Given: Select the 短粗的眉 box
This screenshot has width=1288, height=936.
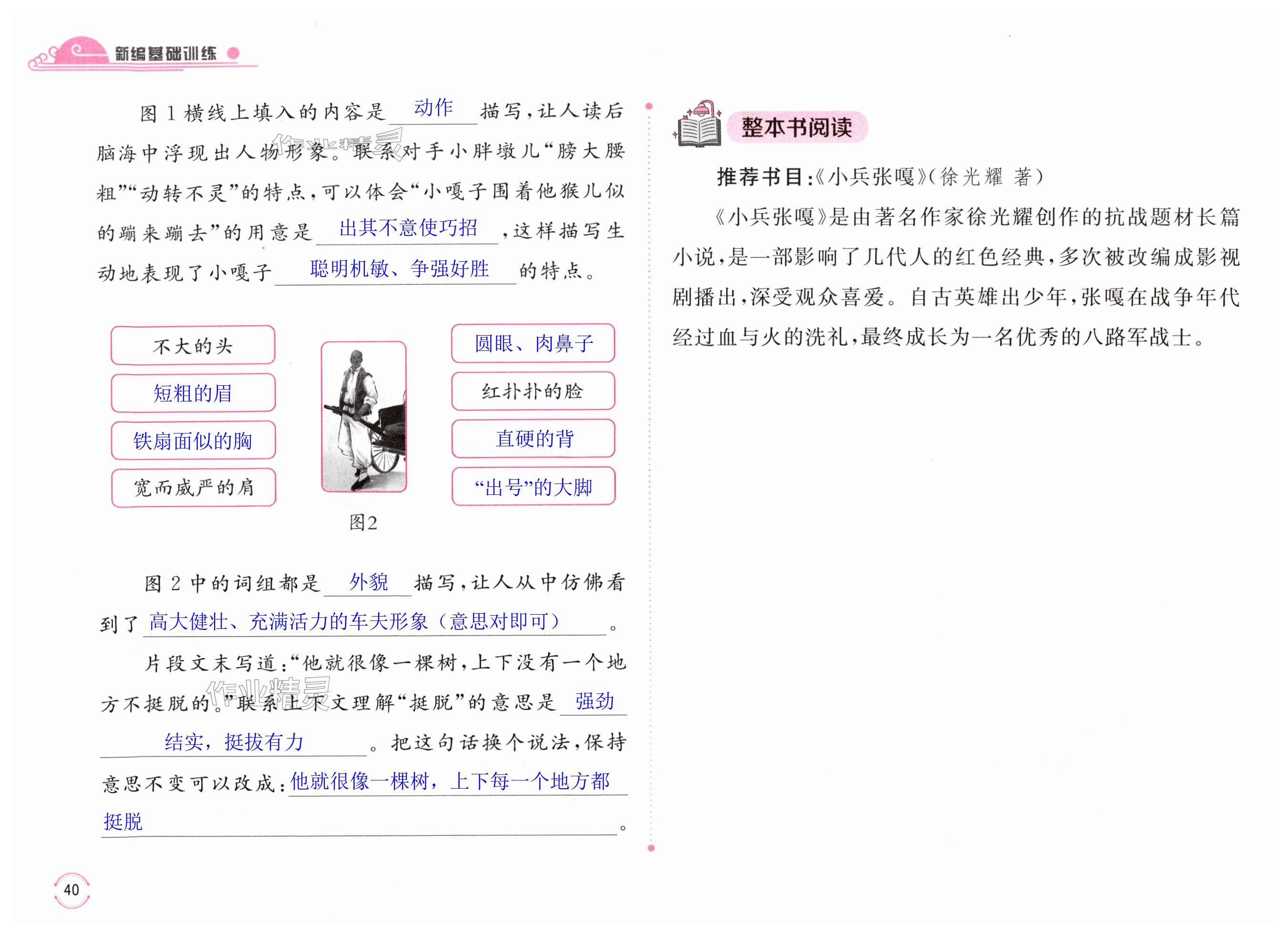Looking at the screenshot, I should (193, 392).
